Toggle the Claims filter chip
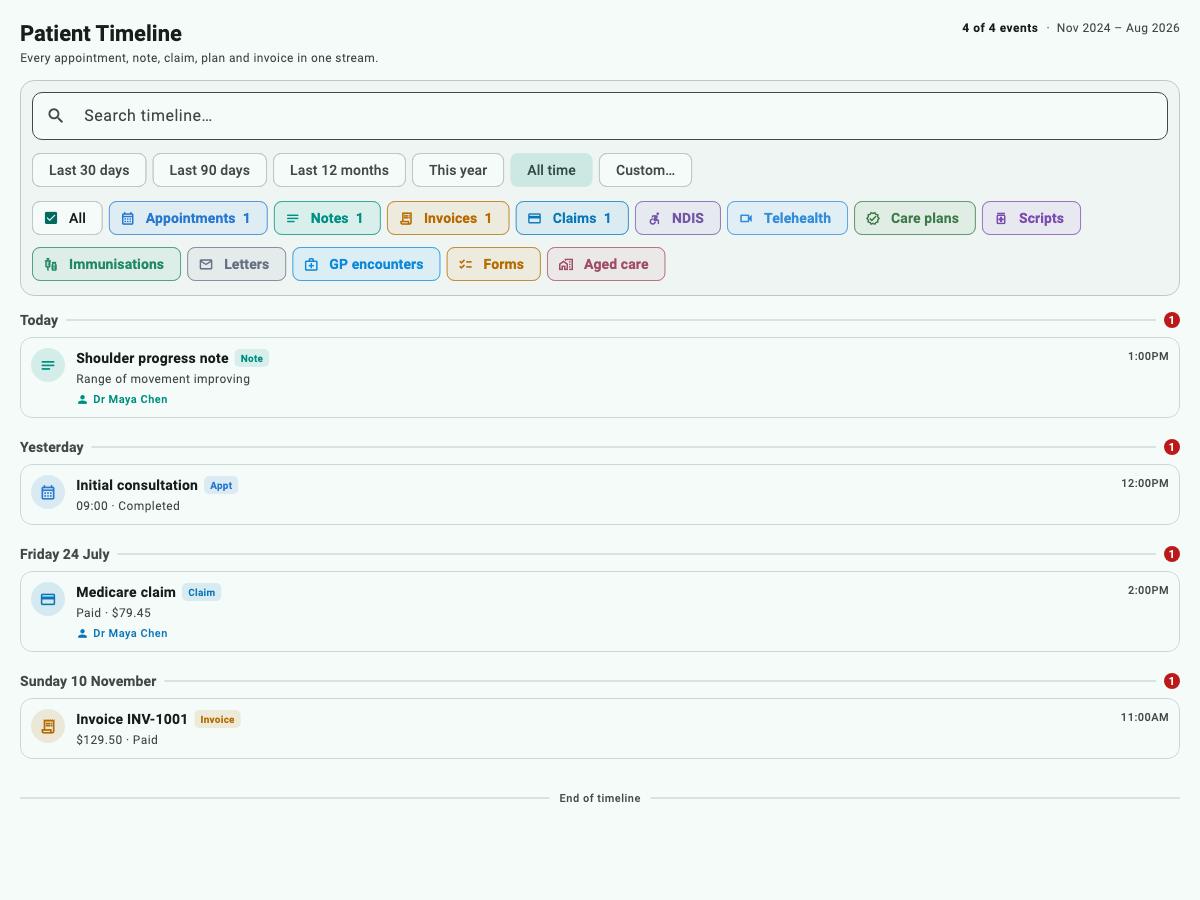The height and width of the screenshot is (900, 1200). click(x=572, y=218)
